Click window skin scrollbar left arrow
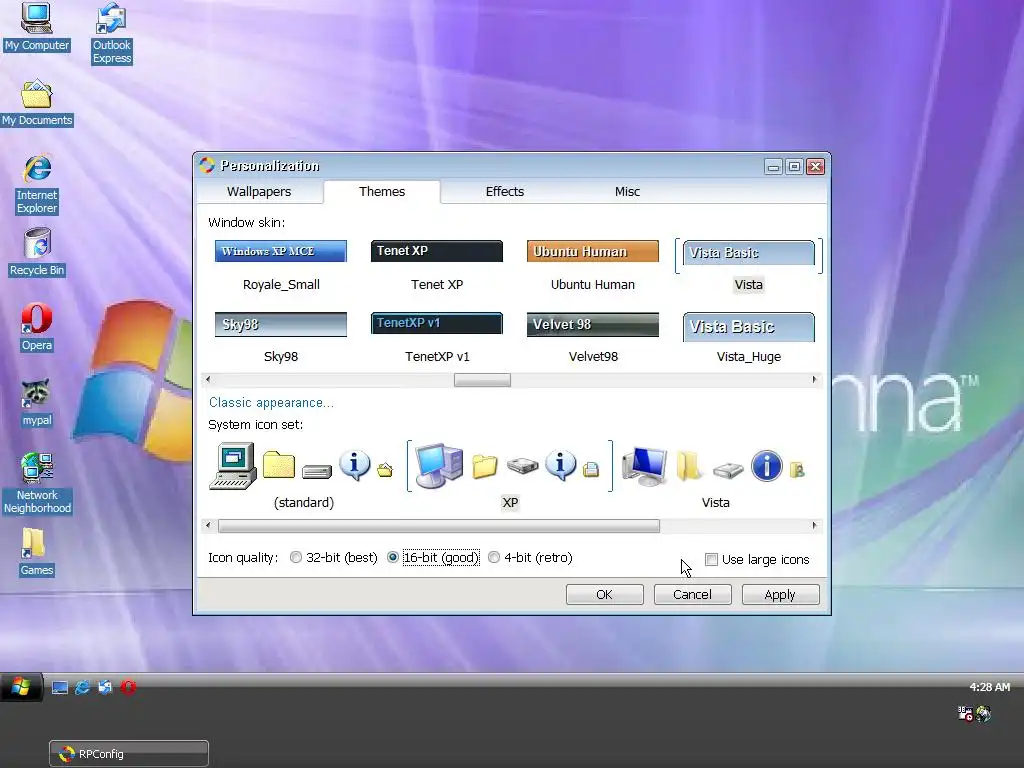Screen dimensions: 1024x768 pos(208,379)
